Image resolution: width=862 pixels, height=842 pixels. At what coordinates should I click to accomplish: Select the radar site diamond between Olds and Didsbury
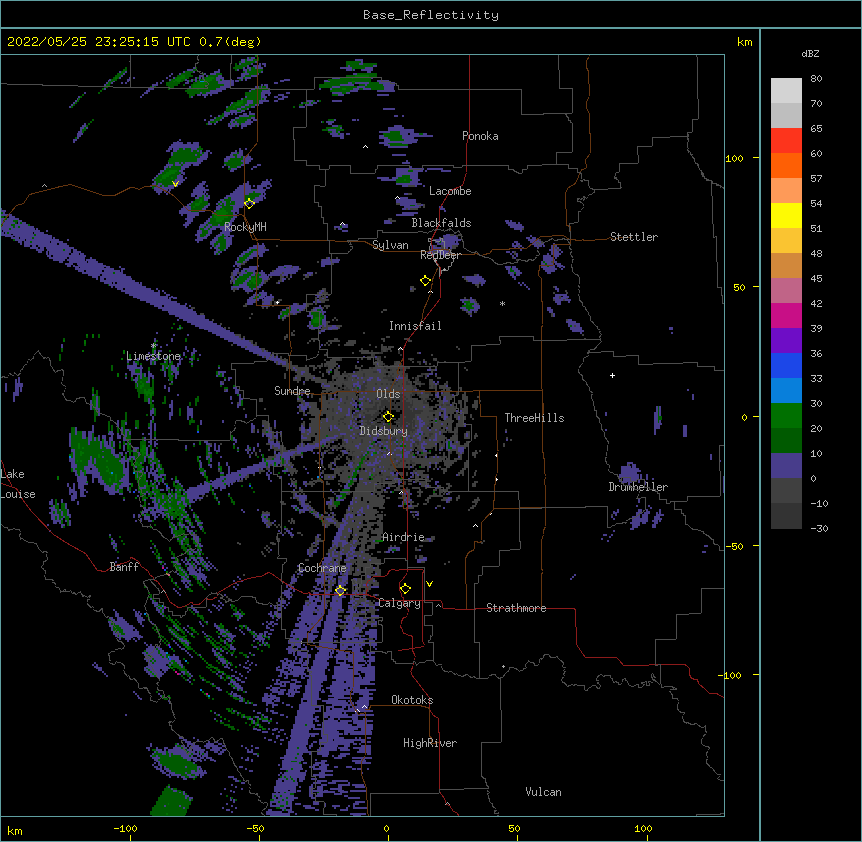point(388,416)
